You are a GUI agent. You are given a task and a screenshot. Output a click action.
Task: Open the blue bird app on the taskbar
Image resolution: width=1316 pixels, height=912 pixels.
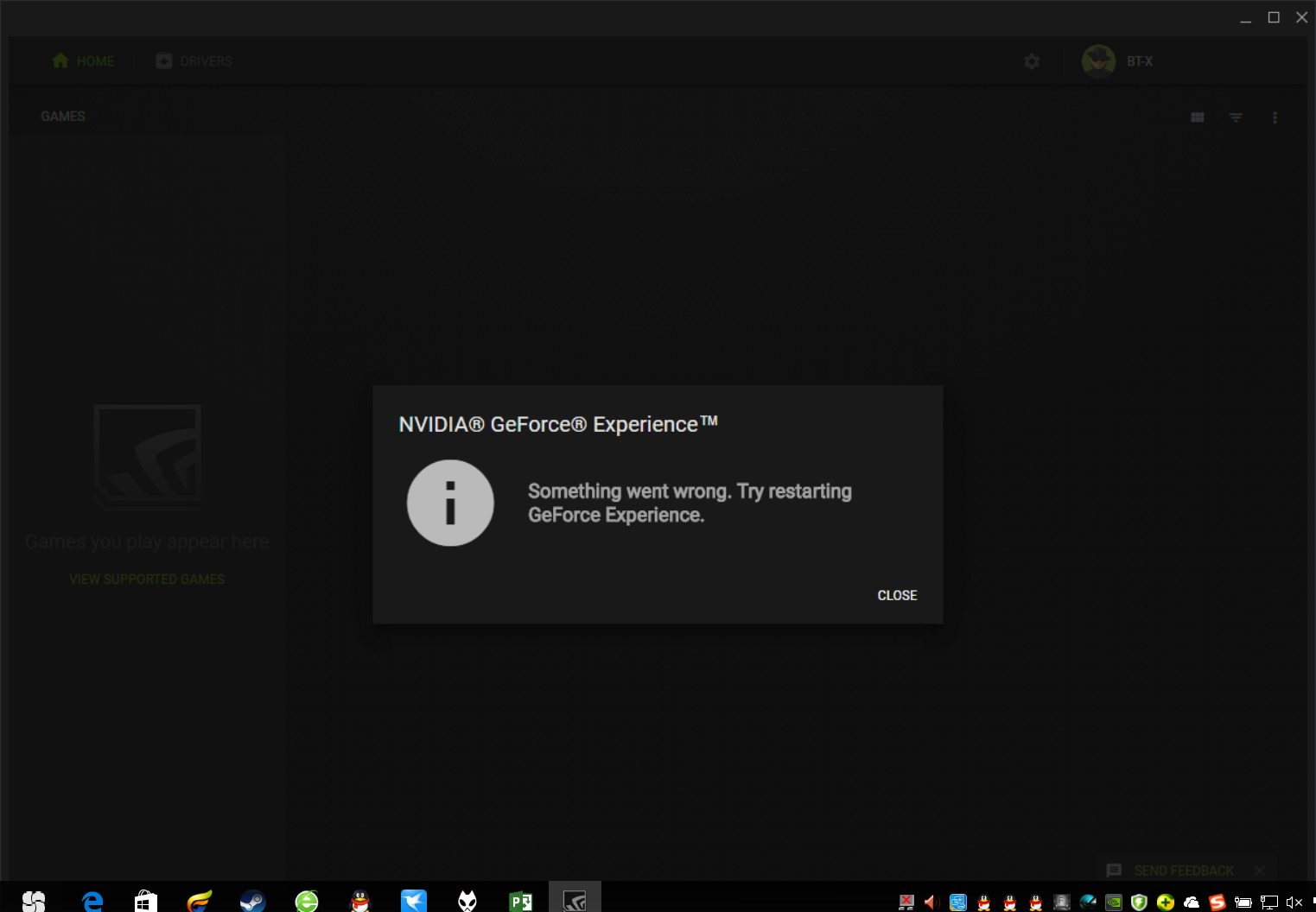[x=414, y=902]
